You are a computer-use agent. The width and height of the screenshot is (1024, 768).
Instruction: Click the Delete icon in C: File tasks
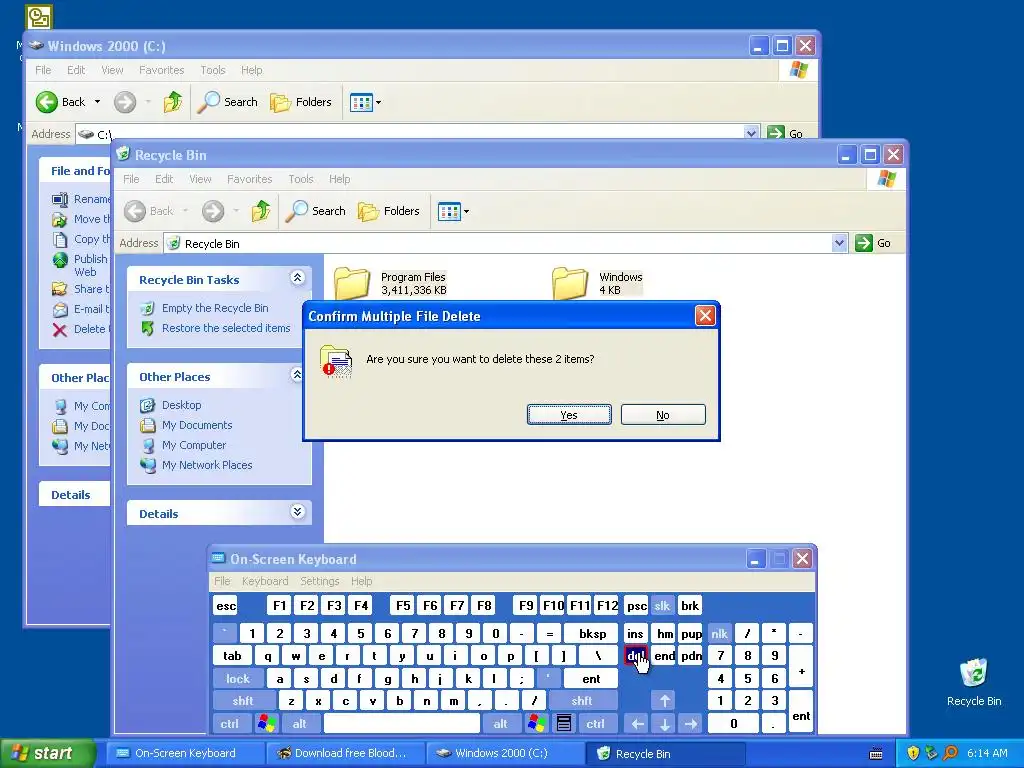point(60,329)
